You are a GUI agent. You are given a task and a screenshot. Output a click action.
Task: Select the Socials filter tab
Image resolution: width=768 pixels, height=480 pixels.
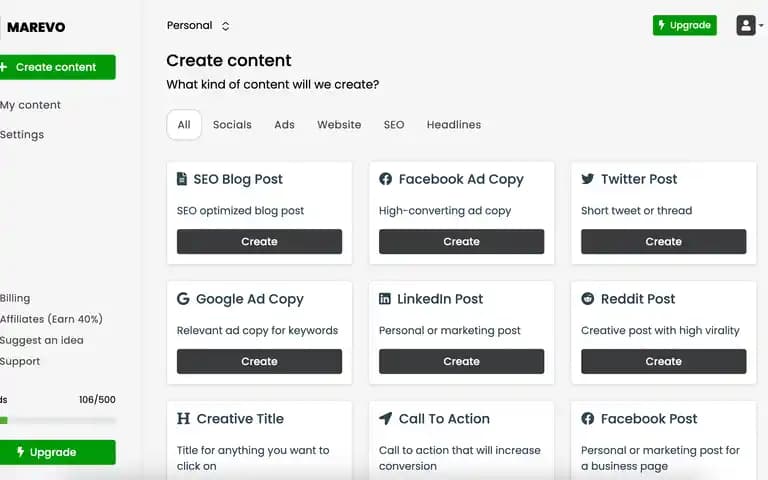[232, 125]
